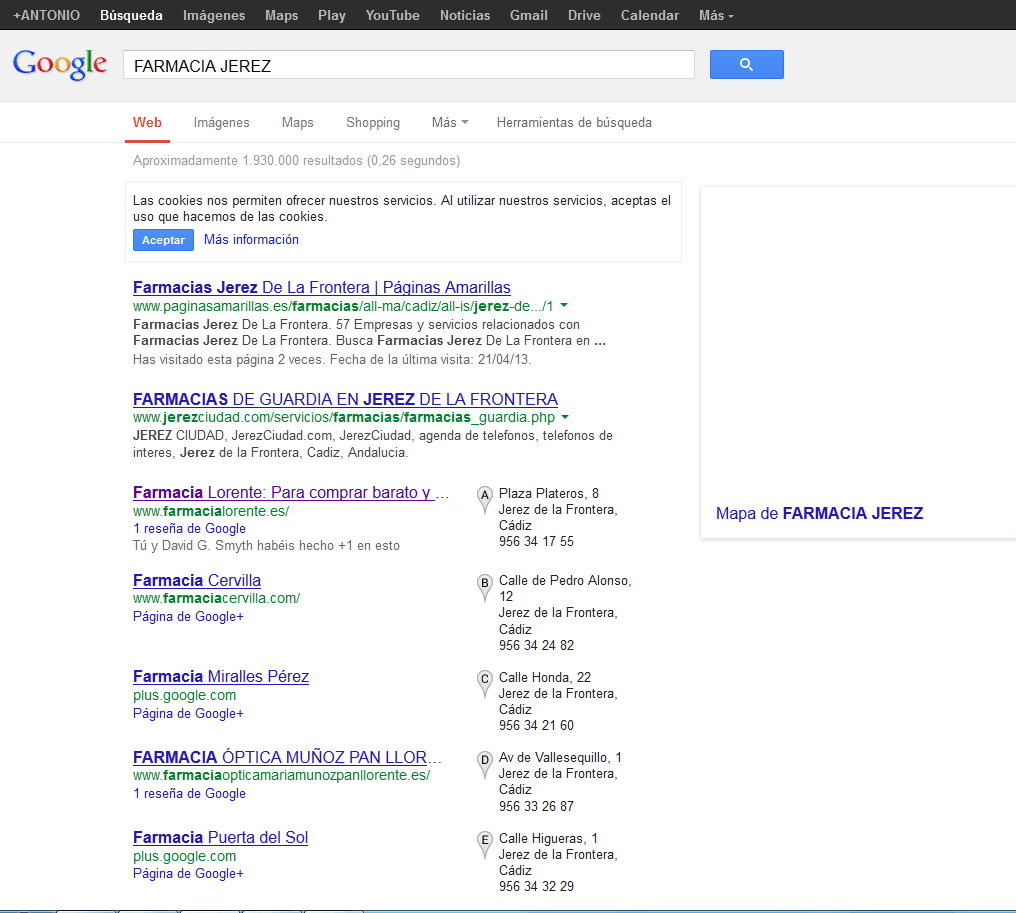Screen dimensions: 1016x913
Task: Open Maps in the top black bar
Action: pyautogui.click(x=281, y=16)
